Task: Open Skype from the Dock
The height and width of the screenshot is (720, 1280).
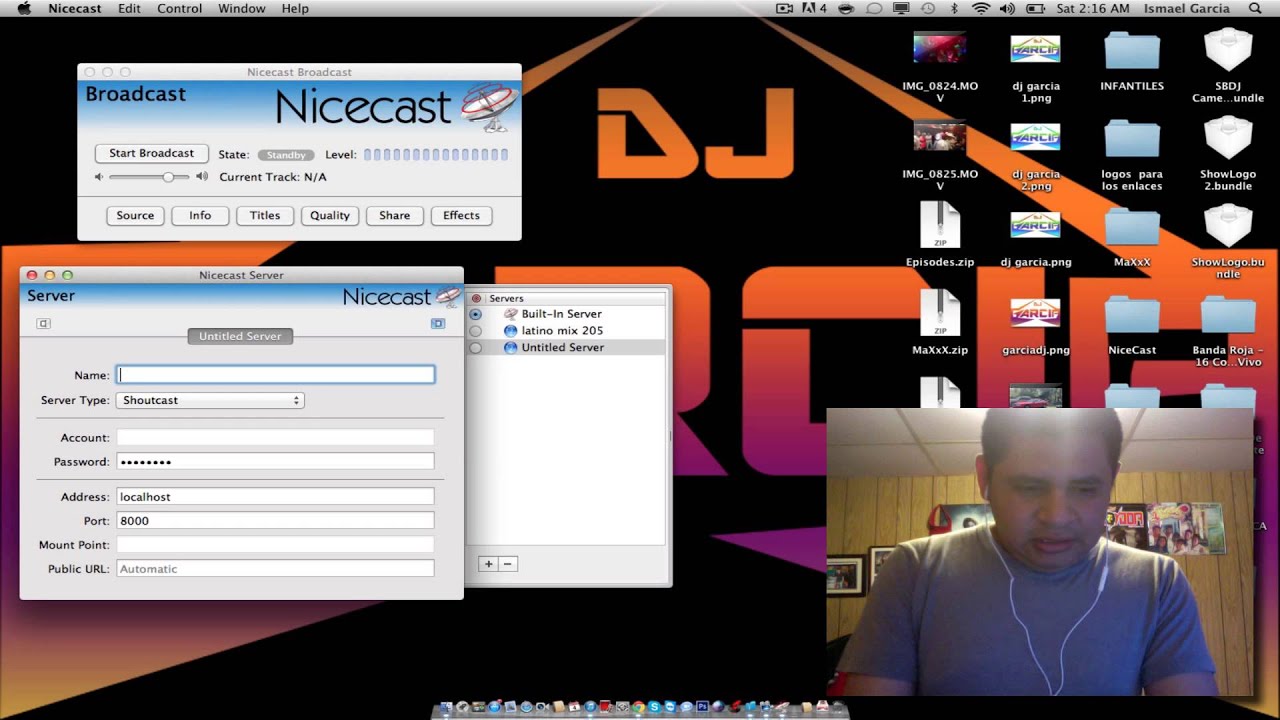Action: pos(654,707)
